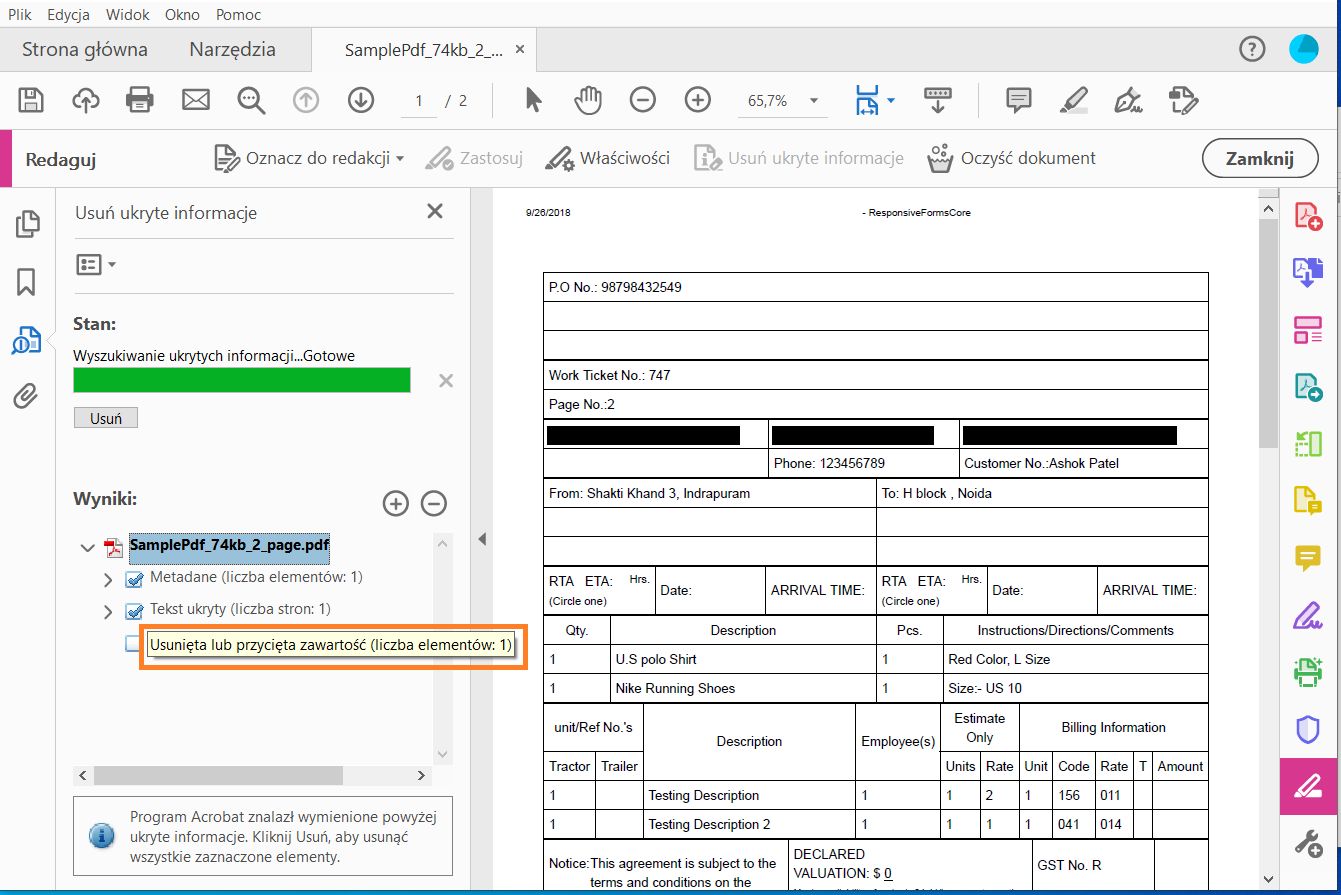Viewport: 1341px width, 895px height.
Task: Expand the Tekst ukryty tree node
Action: [108, 610]
